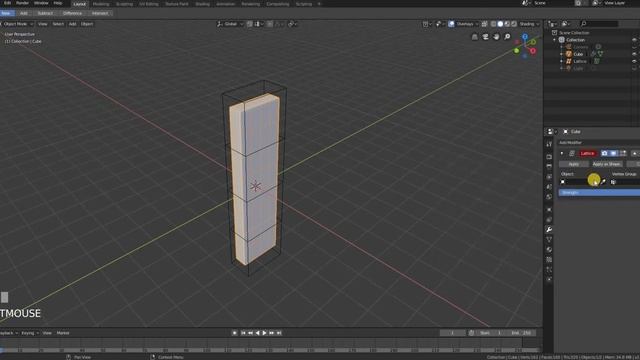Switch to Shading workspace tab
Image resolution: width=640 pixels, height=360 pixels.
pos(202,4)
